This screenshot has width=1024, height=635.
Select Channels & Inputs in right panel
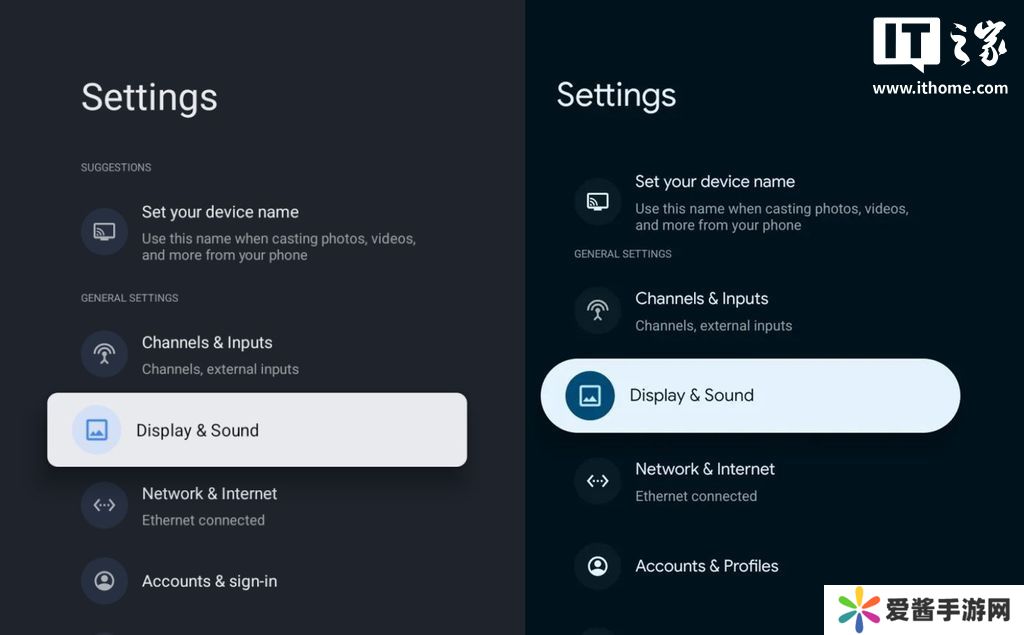[x=701, y=299]
